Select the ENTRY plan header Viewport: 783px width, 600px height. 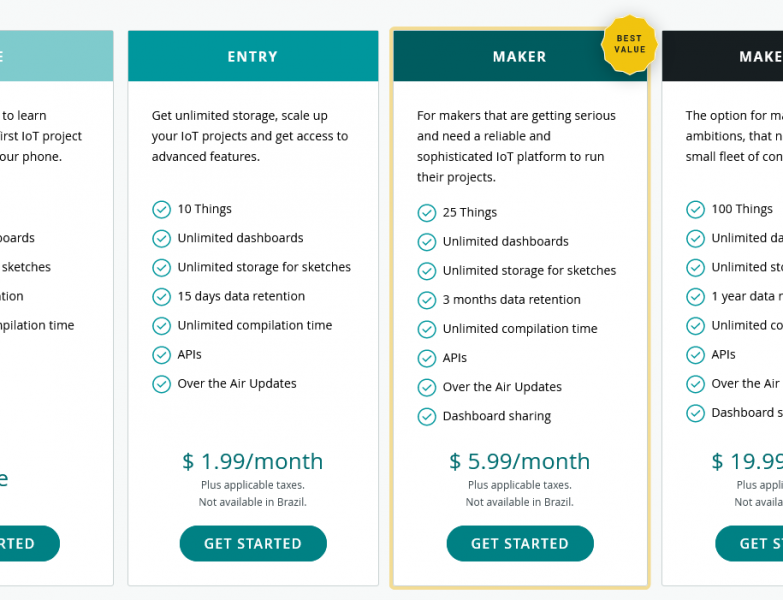tap(253, 56)
